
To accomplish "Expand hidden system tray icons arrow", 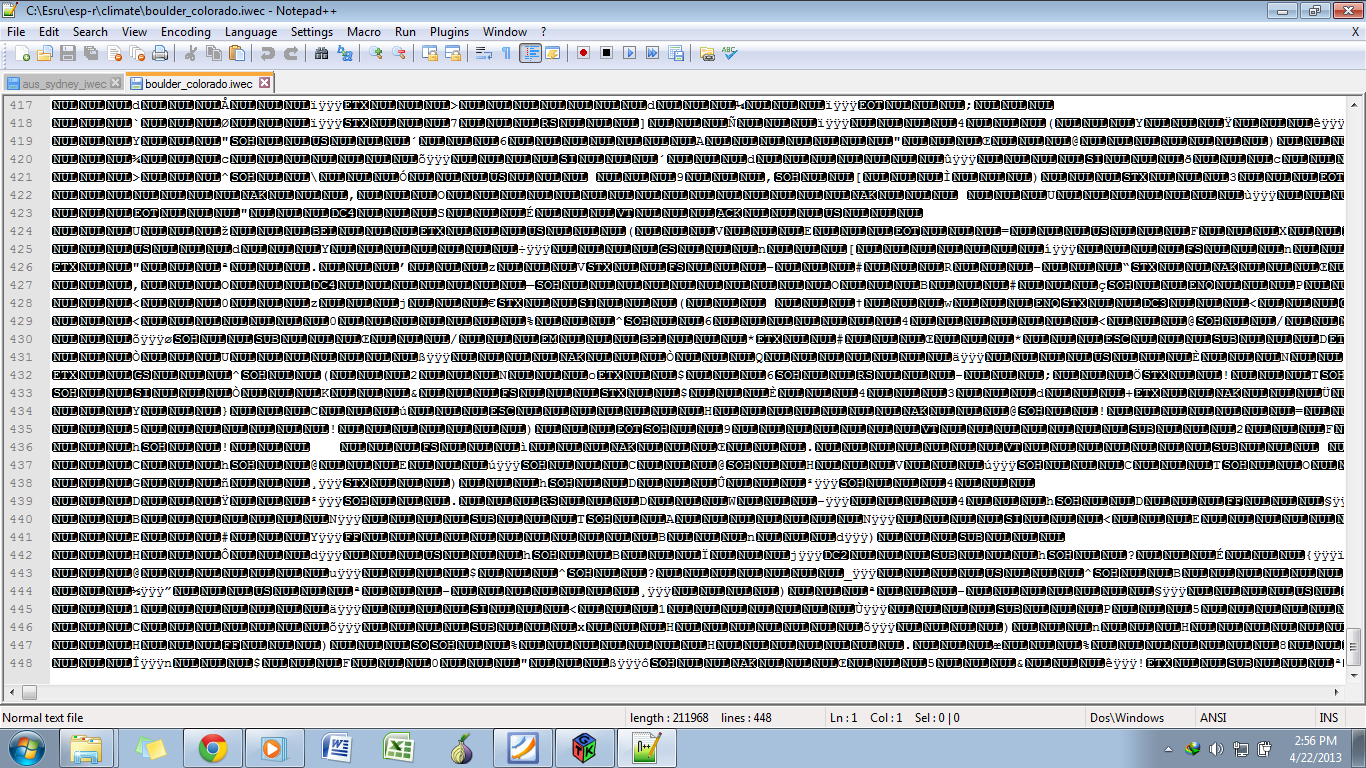I will pos(1168,749).
